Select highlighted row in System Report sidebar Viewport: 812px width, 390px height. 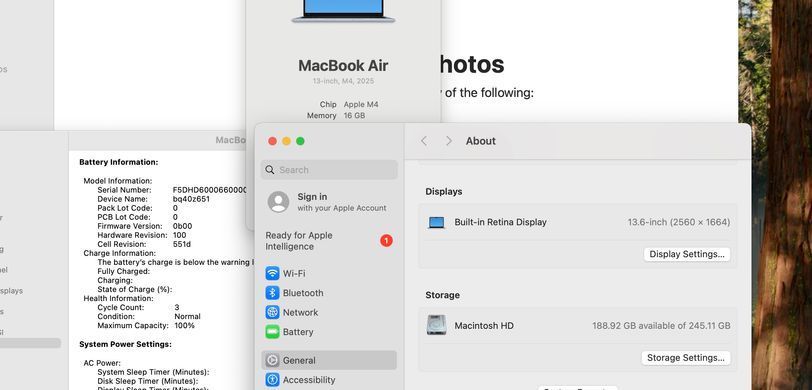[30, 343]
